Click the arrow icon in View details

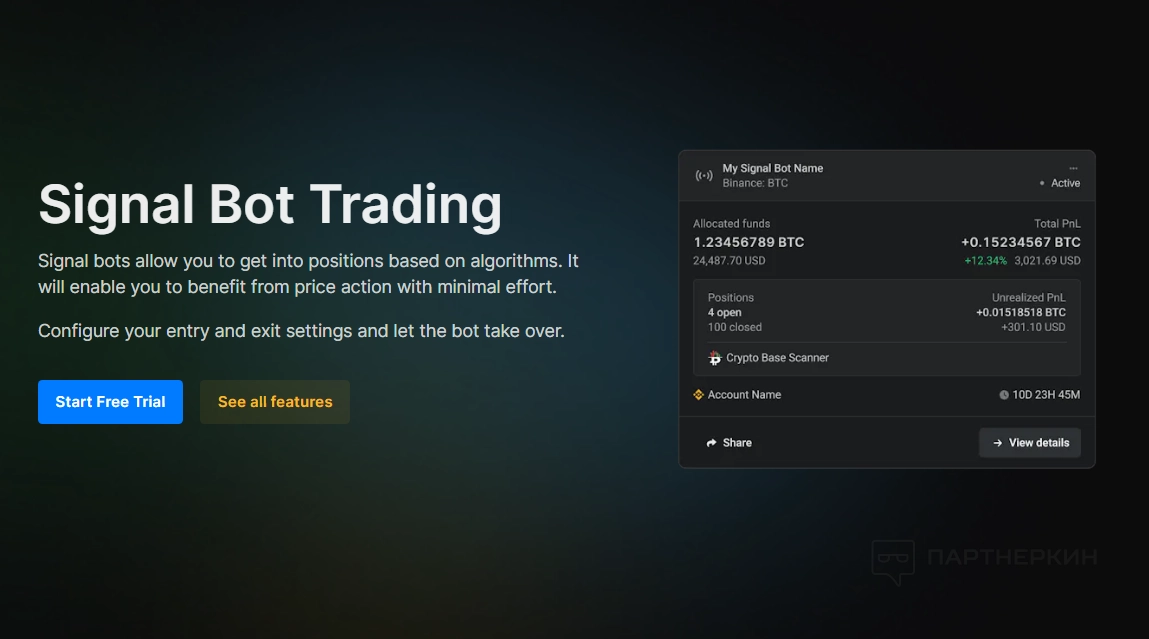point(998,443)
